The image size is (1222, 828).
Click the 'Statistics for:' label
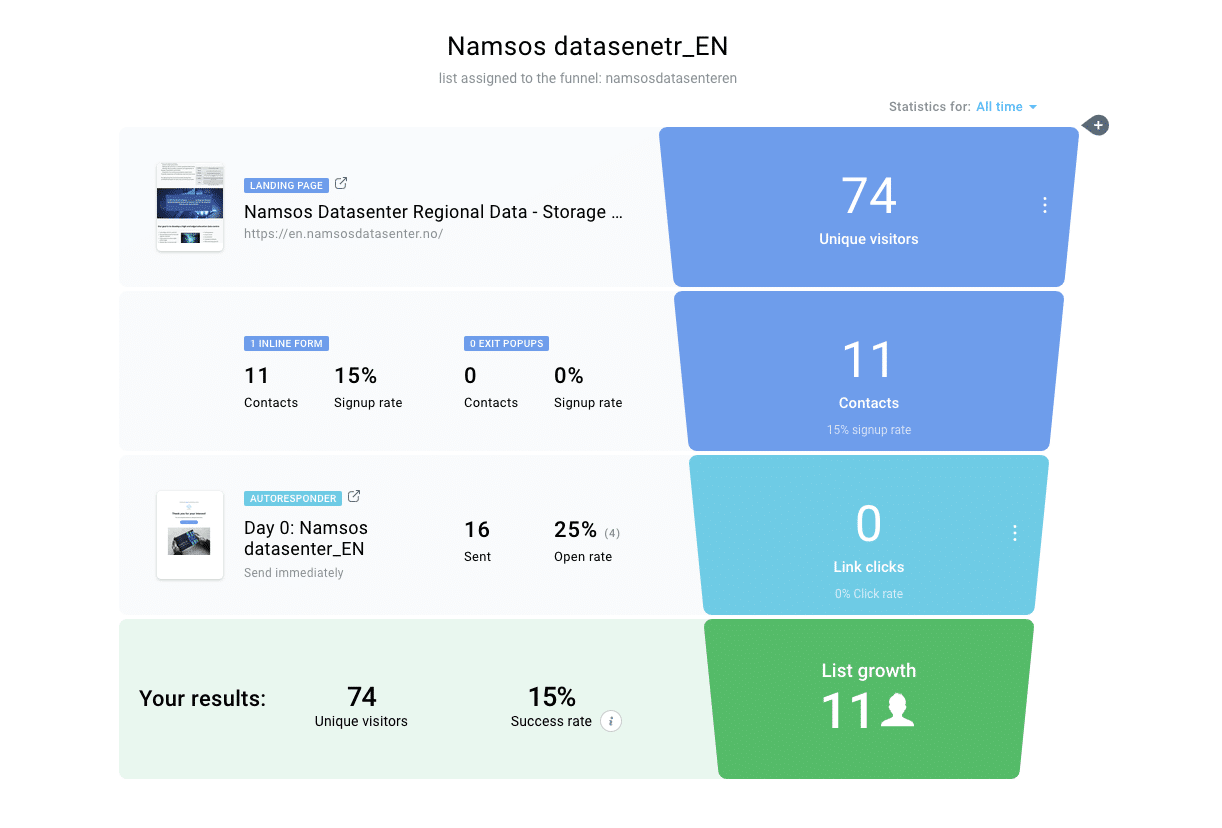tap(930, 107)
